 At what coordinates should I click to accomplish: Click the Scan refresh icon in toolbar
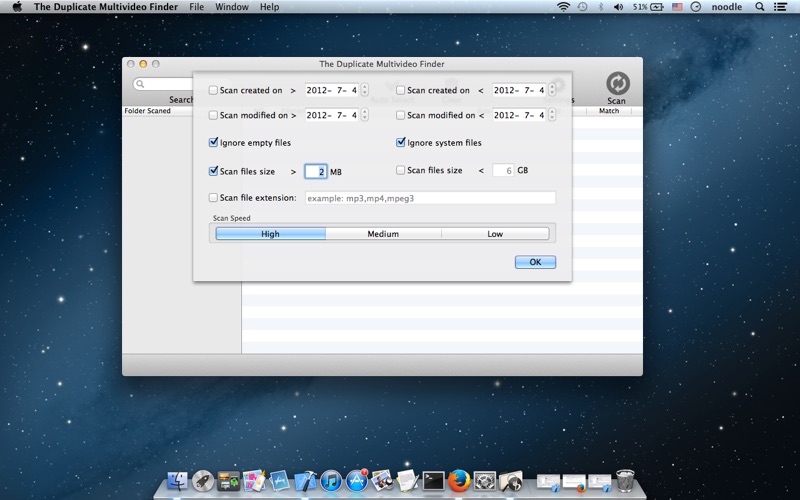[617, 83]
